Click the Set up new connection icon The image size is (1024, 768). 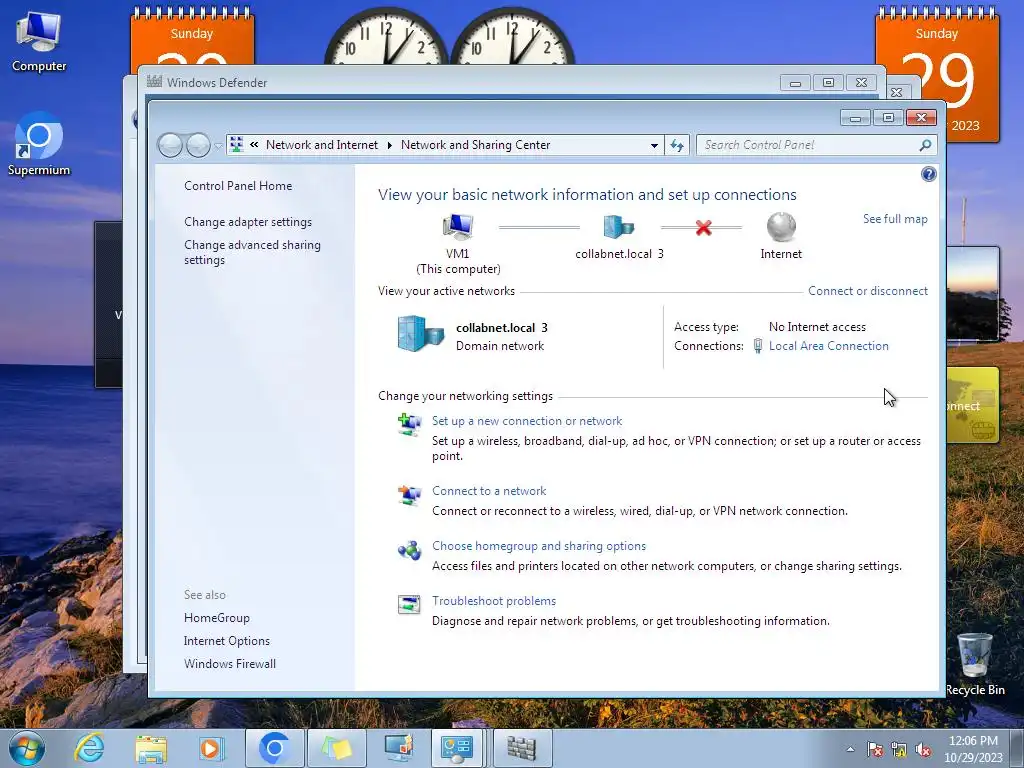click(409, 424)
